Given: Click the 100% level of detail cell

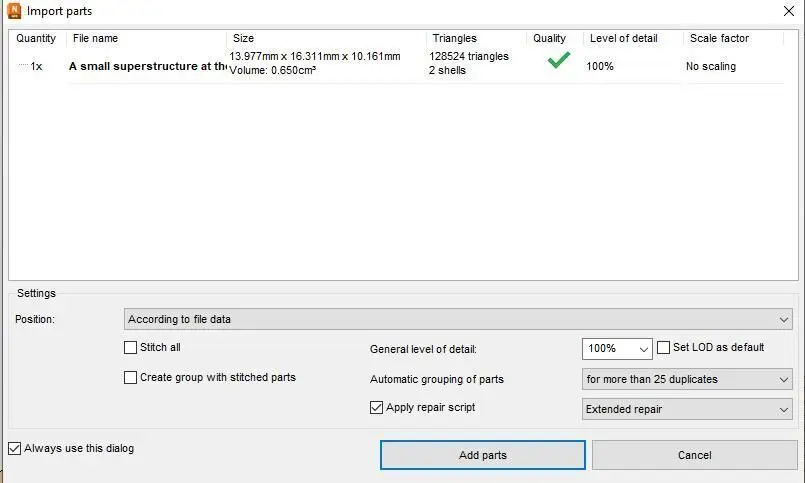Looking at the screenshot, I should [x=600, y=66].
